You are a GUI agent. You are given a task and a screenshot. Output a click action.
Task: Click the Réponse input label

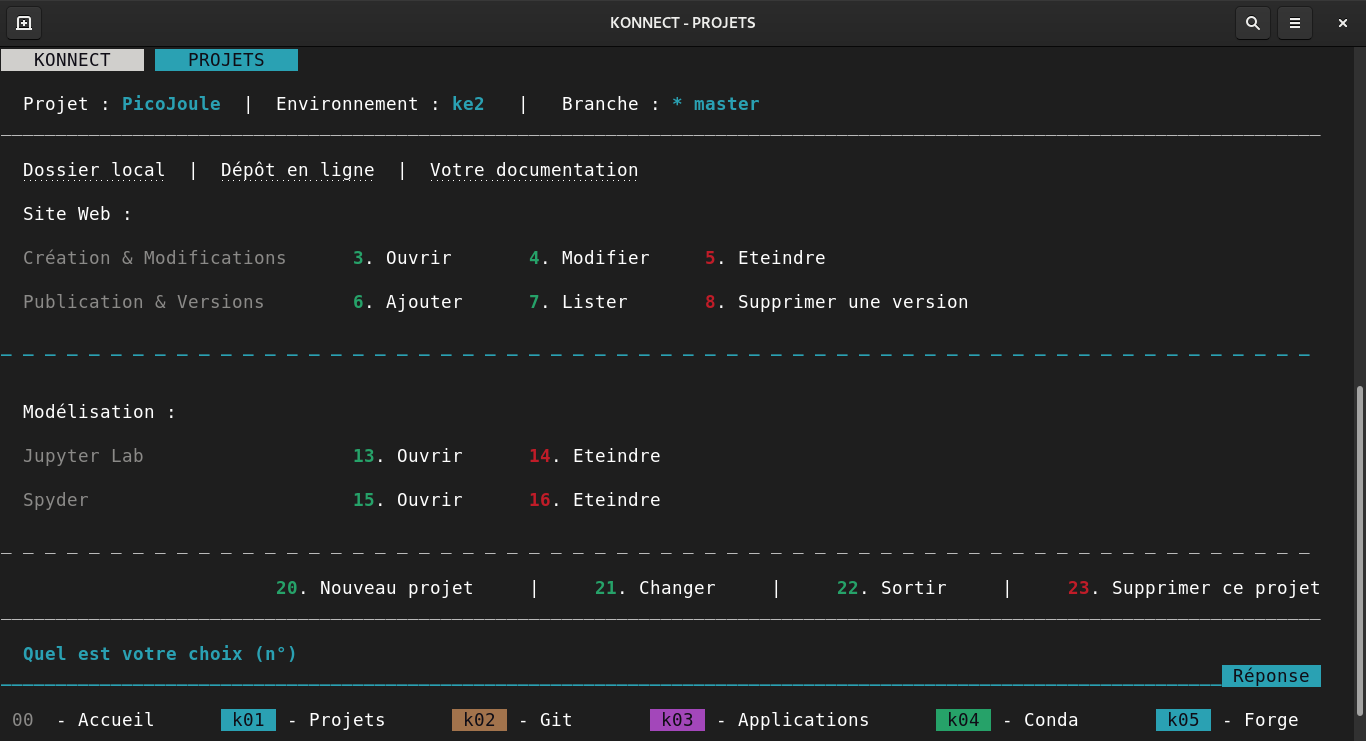point(1271,676)
